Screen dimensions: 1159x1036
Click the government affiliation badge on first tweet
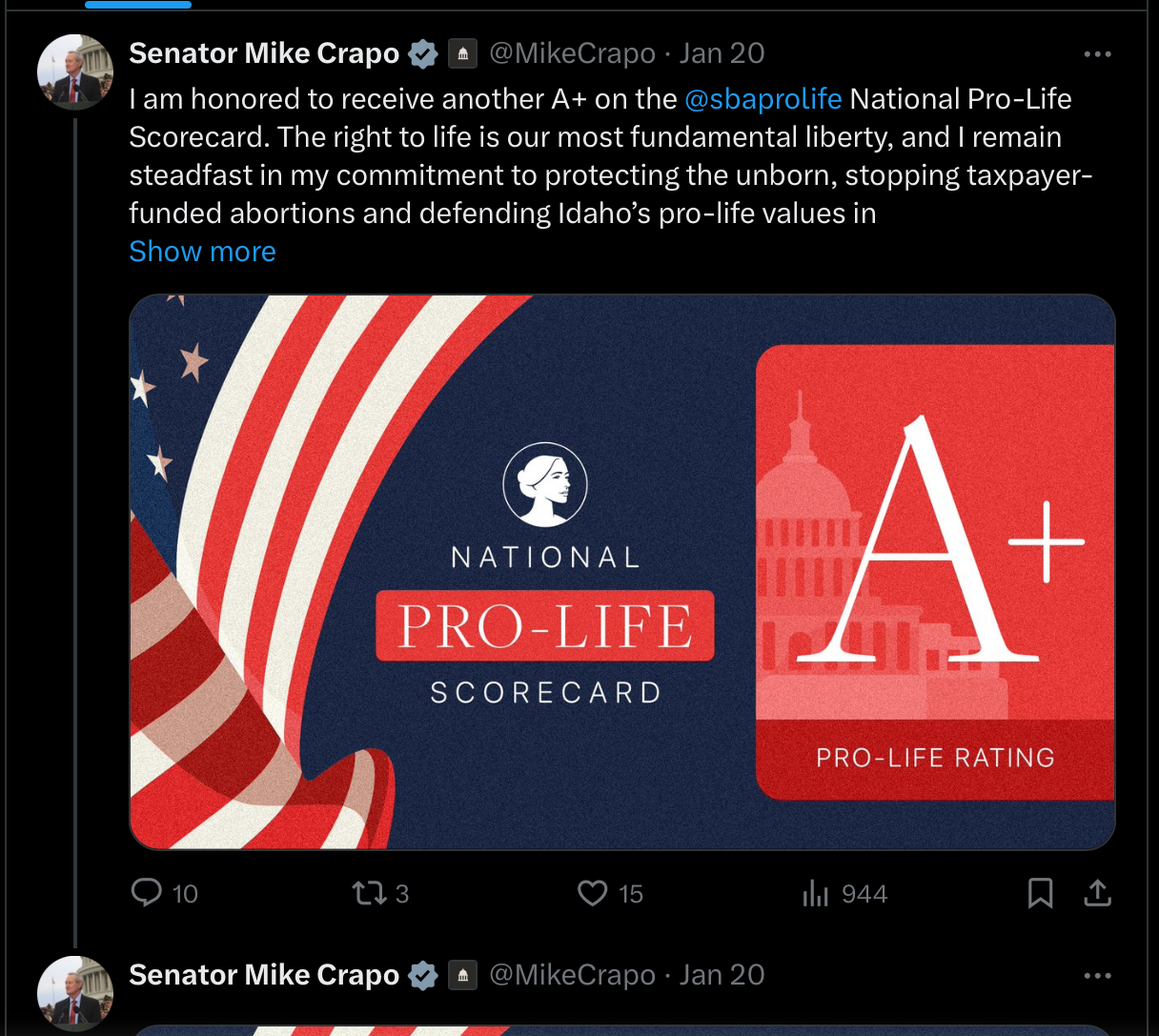[x=462, y=53]
